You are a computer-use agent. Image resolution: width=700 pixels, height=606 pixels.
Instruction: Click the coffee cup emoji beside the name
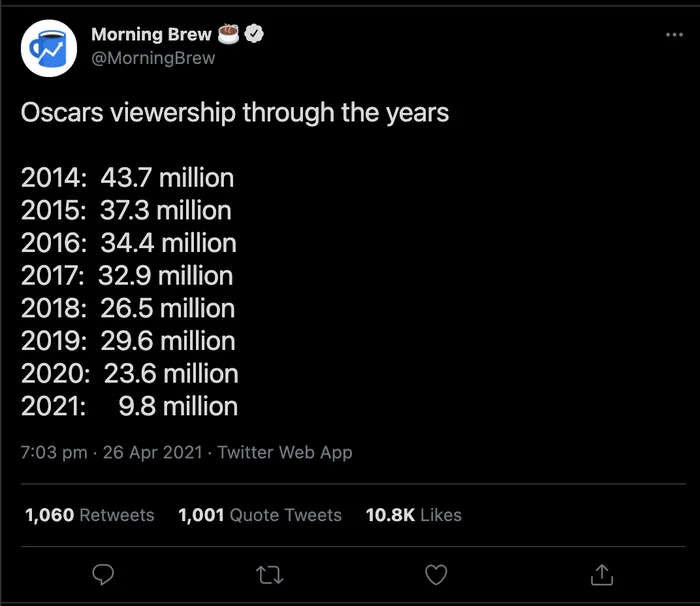[229, 35]
